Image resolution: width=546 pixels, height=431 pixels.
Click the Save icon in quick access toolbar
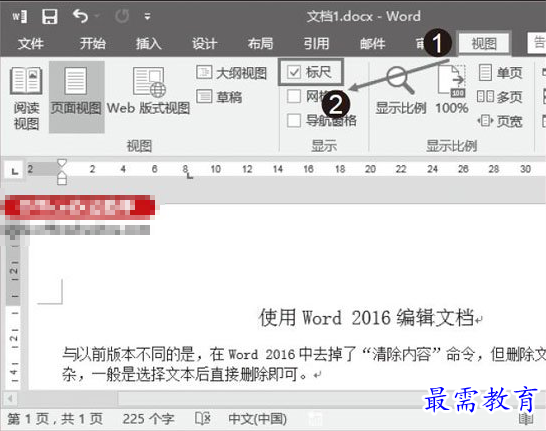(49, 16)
